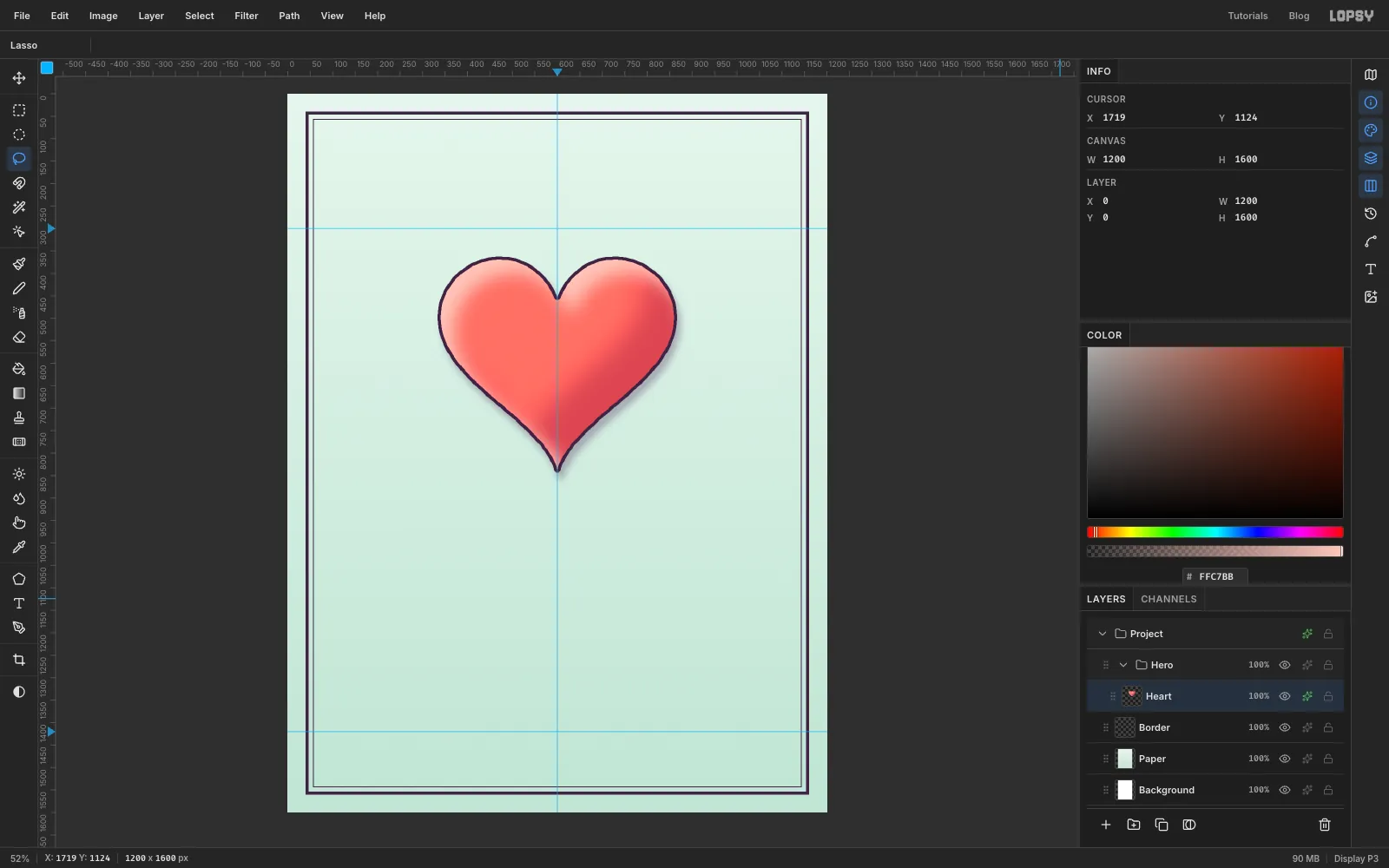Select the Crop tool
Image resolution: width=1389 pixels, height=868 pixels.
(x=19, y=660)
